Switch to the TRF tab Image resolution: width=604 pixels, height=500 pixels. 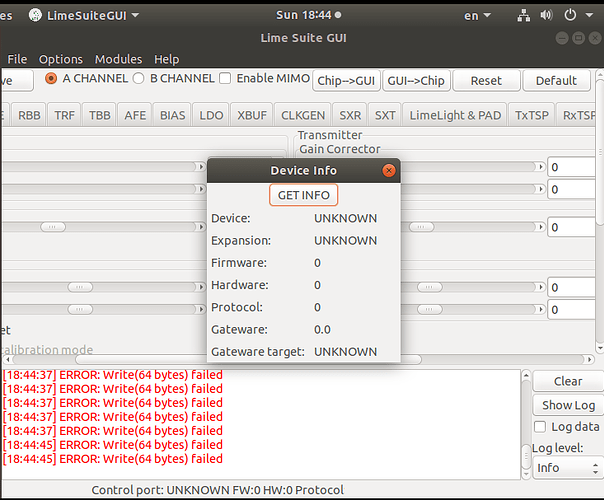(x=64, y=115)
